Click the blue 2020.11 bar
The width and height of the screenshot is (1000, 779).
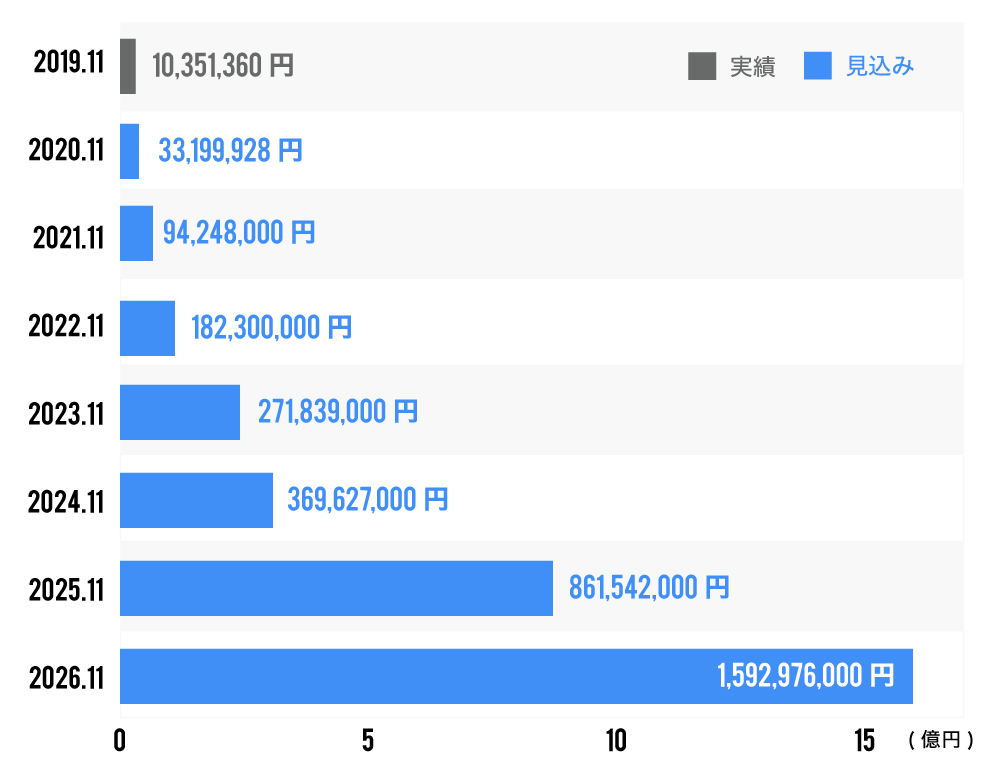(x=129, y=151)
